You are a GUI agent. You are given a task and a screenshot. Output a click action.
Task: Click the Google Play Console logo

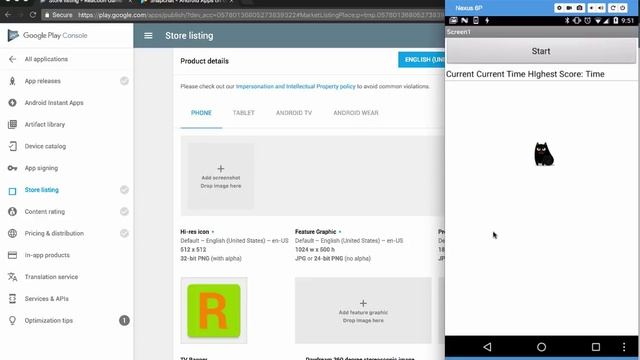pos(47,36)
